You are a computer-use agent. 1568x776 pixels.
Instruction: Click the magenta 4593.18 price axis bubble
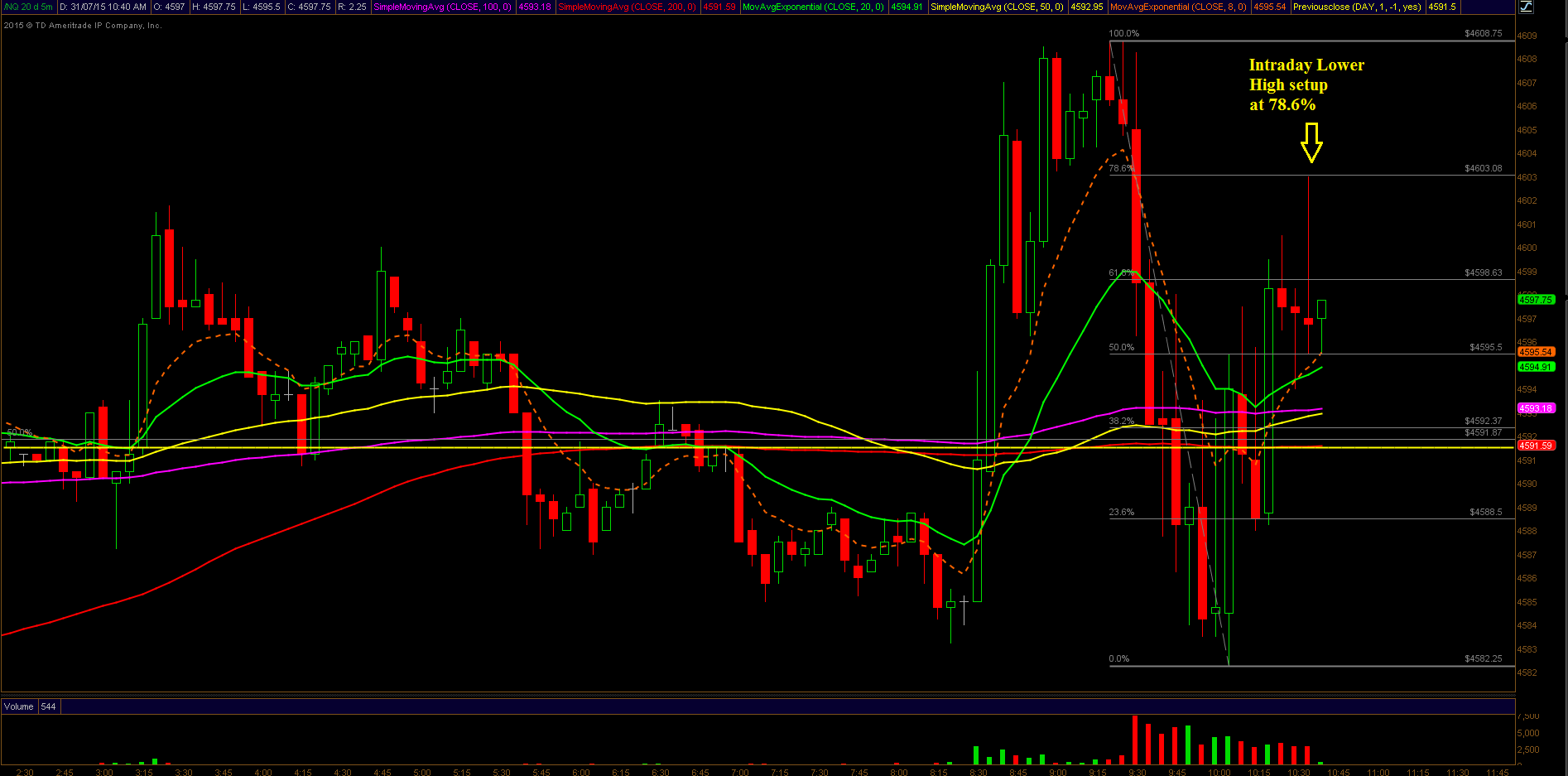point(1536,408)
